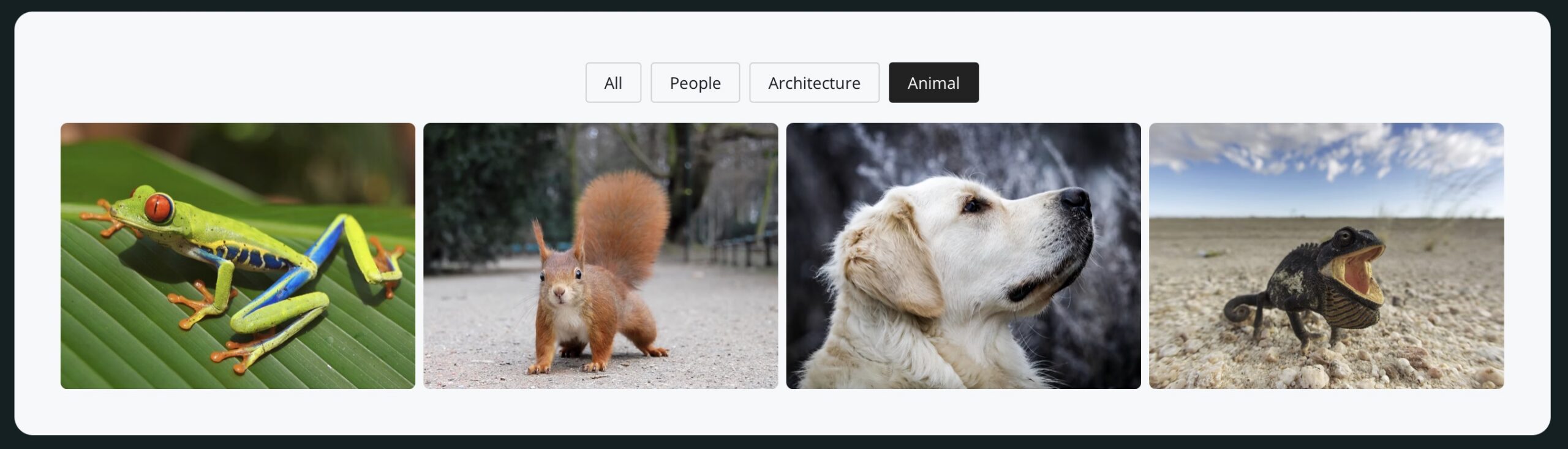Click the active Animal filter button
The width and height of the screenshot is (1568, 449).
[x=933, y=83]
